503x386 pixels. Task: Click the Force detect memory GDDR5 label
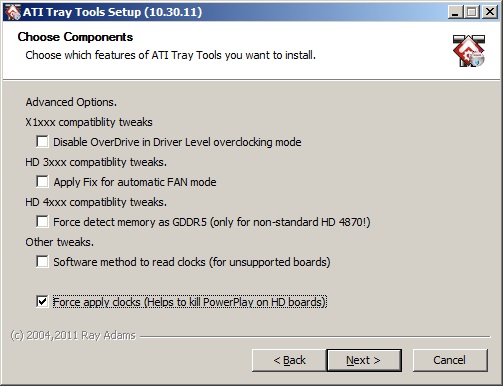pos(212,222)
